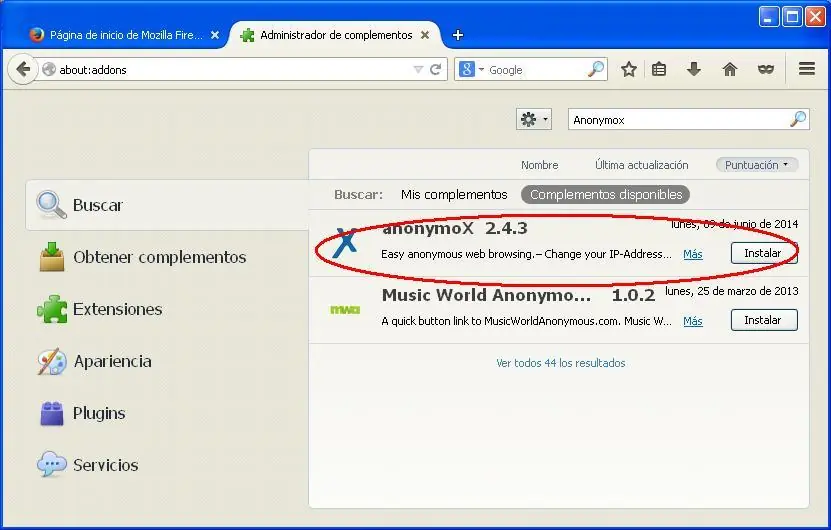
Task: Show bookmarks list icon
Action: (x=659, y=69)
